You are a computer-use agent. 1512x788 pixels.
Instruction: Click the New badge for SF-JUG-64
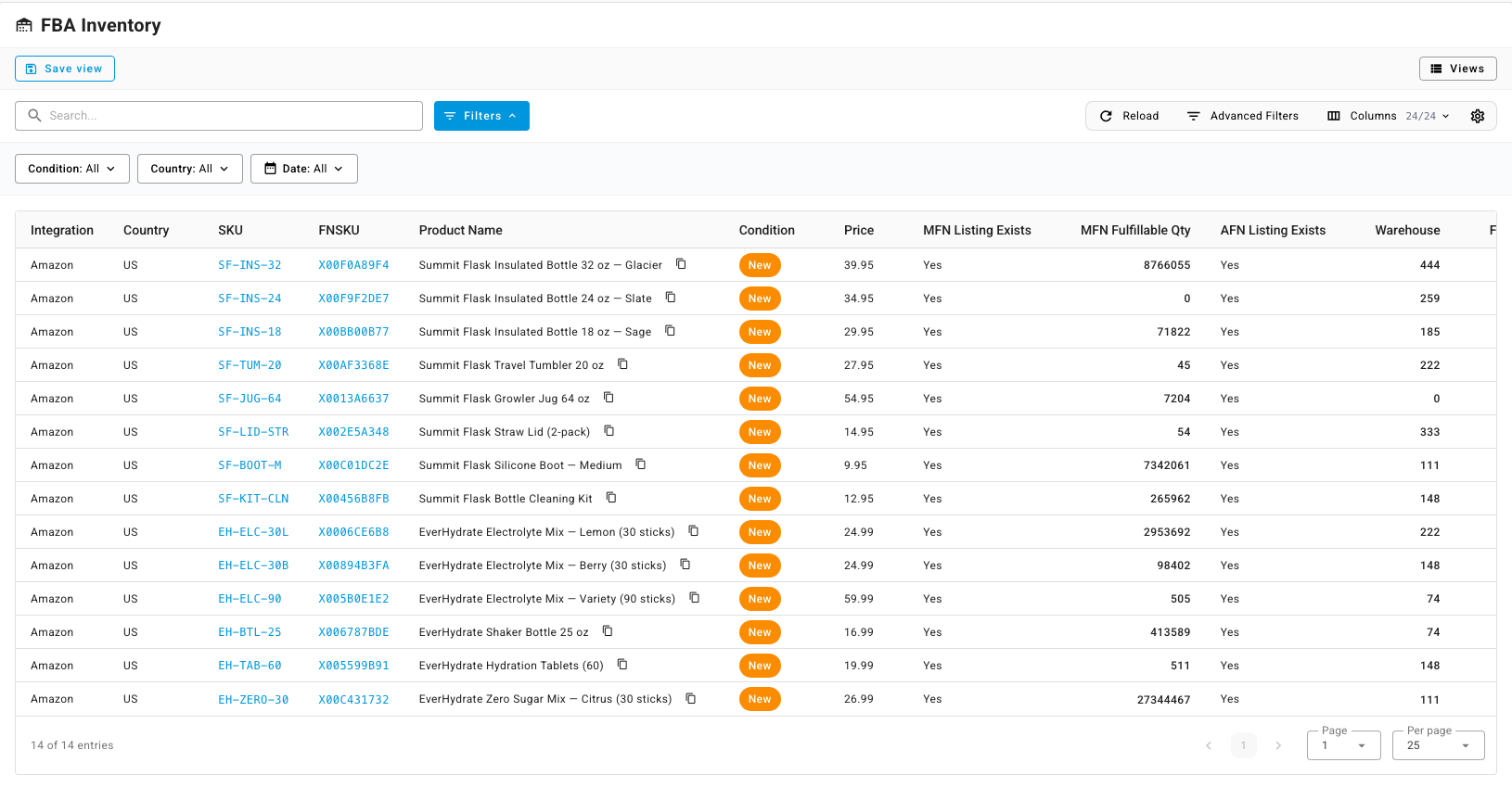tap(760, 399)
